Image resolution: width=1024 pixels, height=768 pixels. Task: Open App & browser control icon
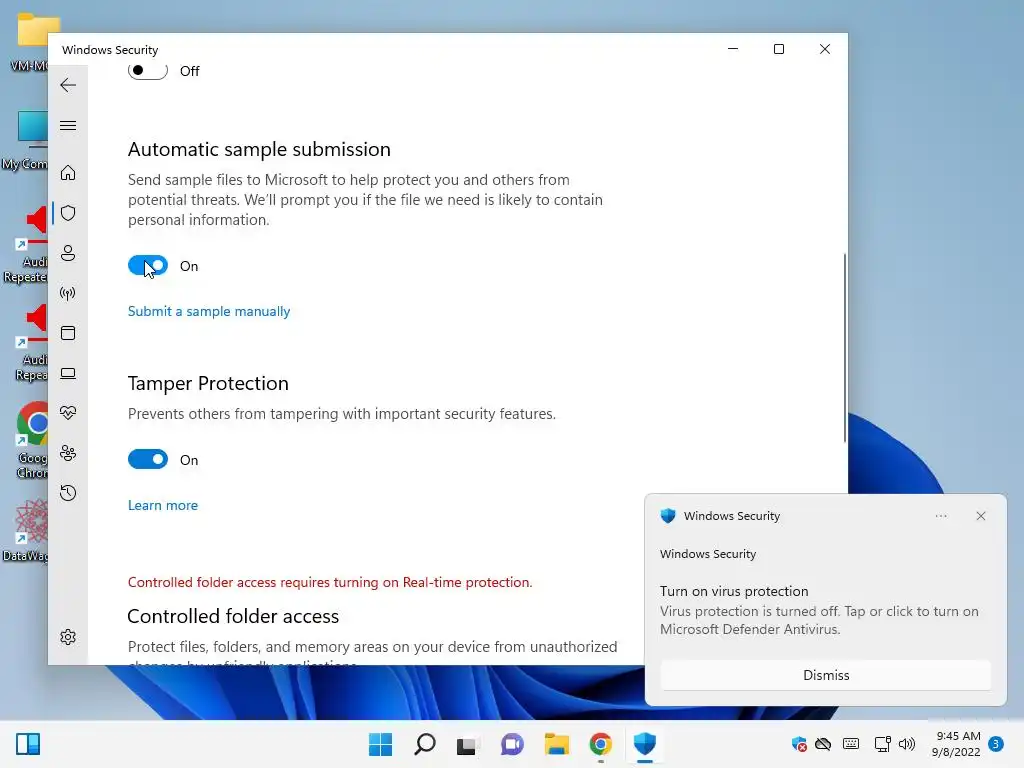pos(68,333)
